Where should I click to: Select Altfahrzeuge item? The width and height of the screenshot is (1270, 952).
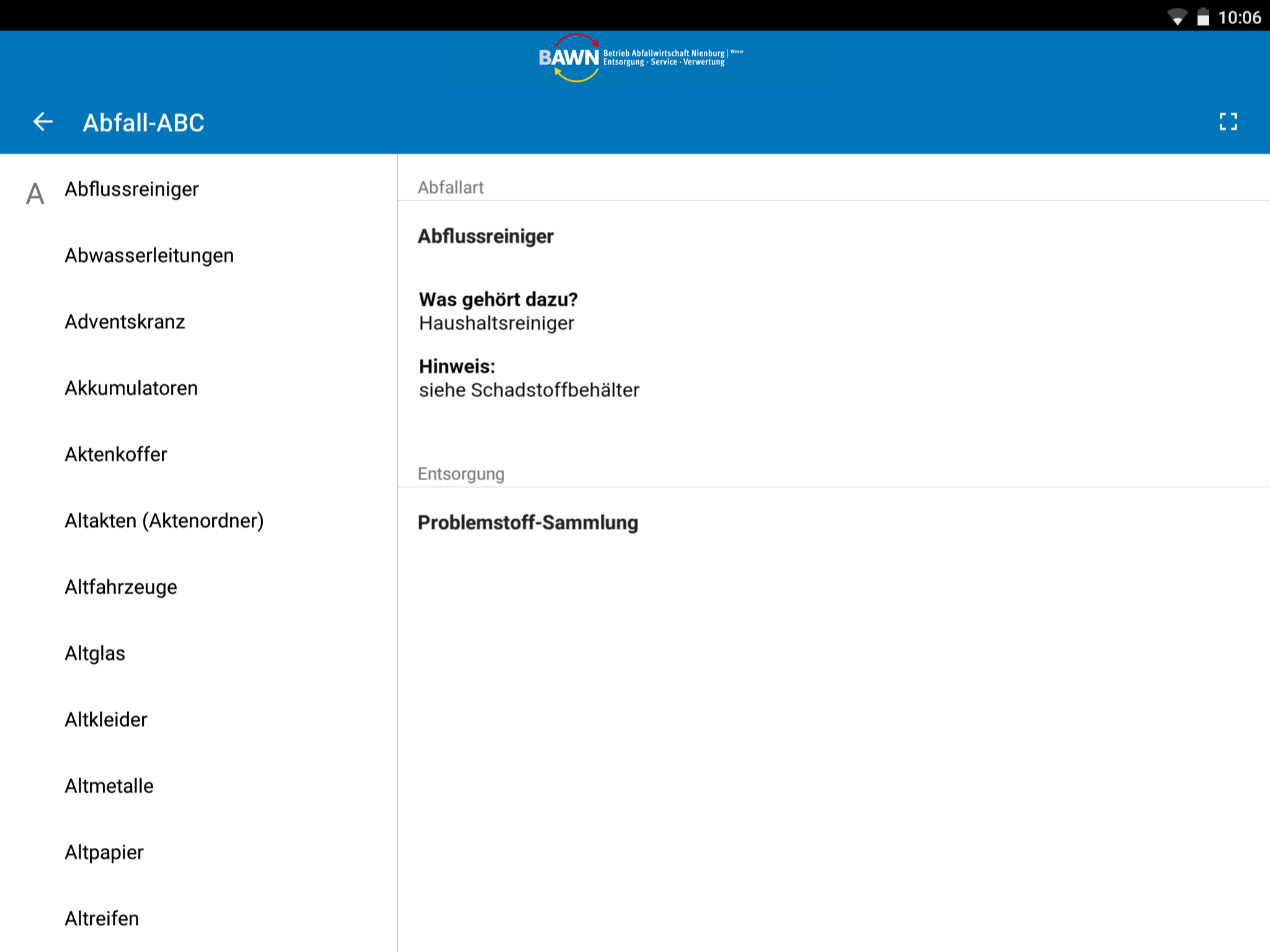tap(121, 587)
